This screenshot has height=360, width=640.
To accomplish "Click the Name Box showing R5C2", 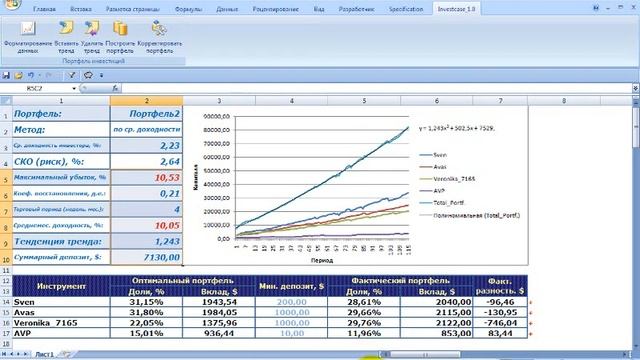I will tap(36, 89).
